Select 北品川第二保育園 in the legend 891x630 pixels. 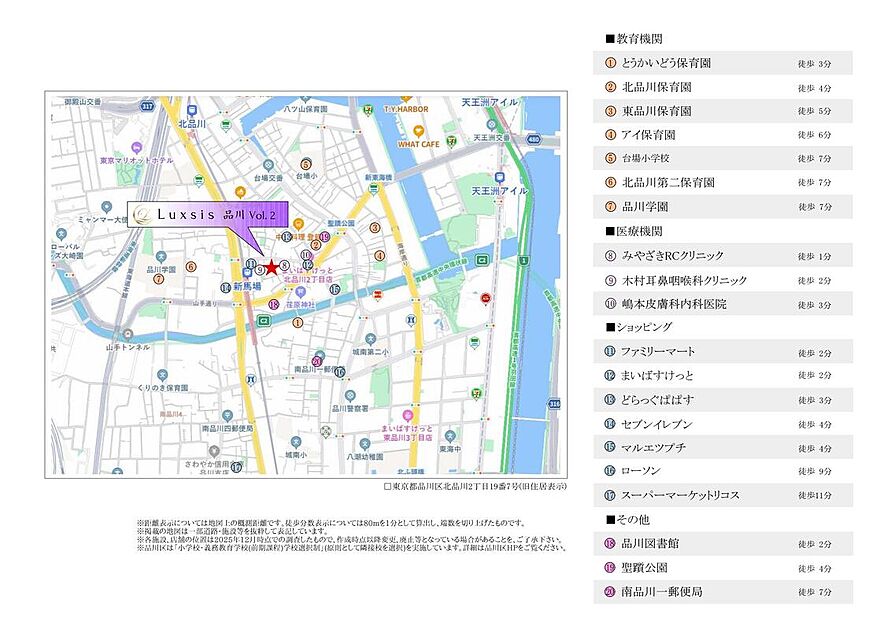click(668, 182)
